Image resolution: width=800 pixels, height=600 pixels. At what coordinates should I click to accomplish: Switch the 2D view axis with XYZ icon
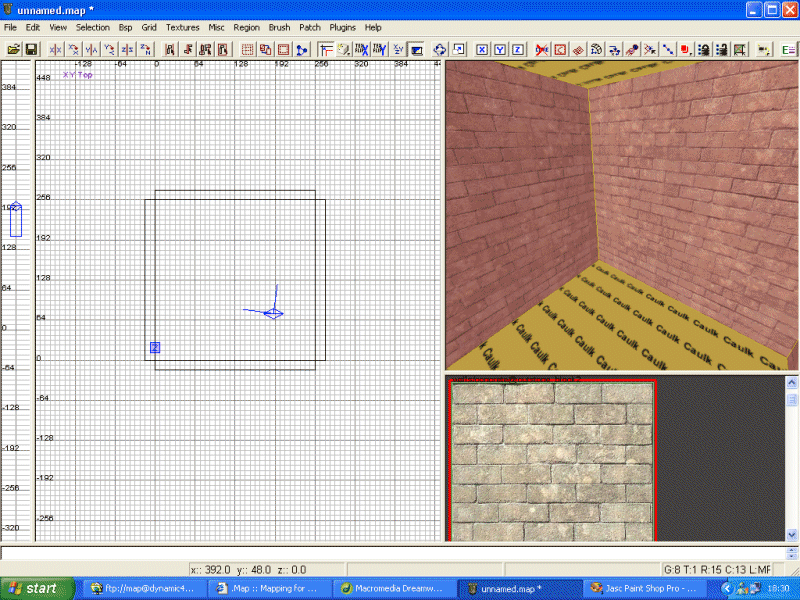click(x=398, y=49)
